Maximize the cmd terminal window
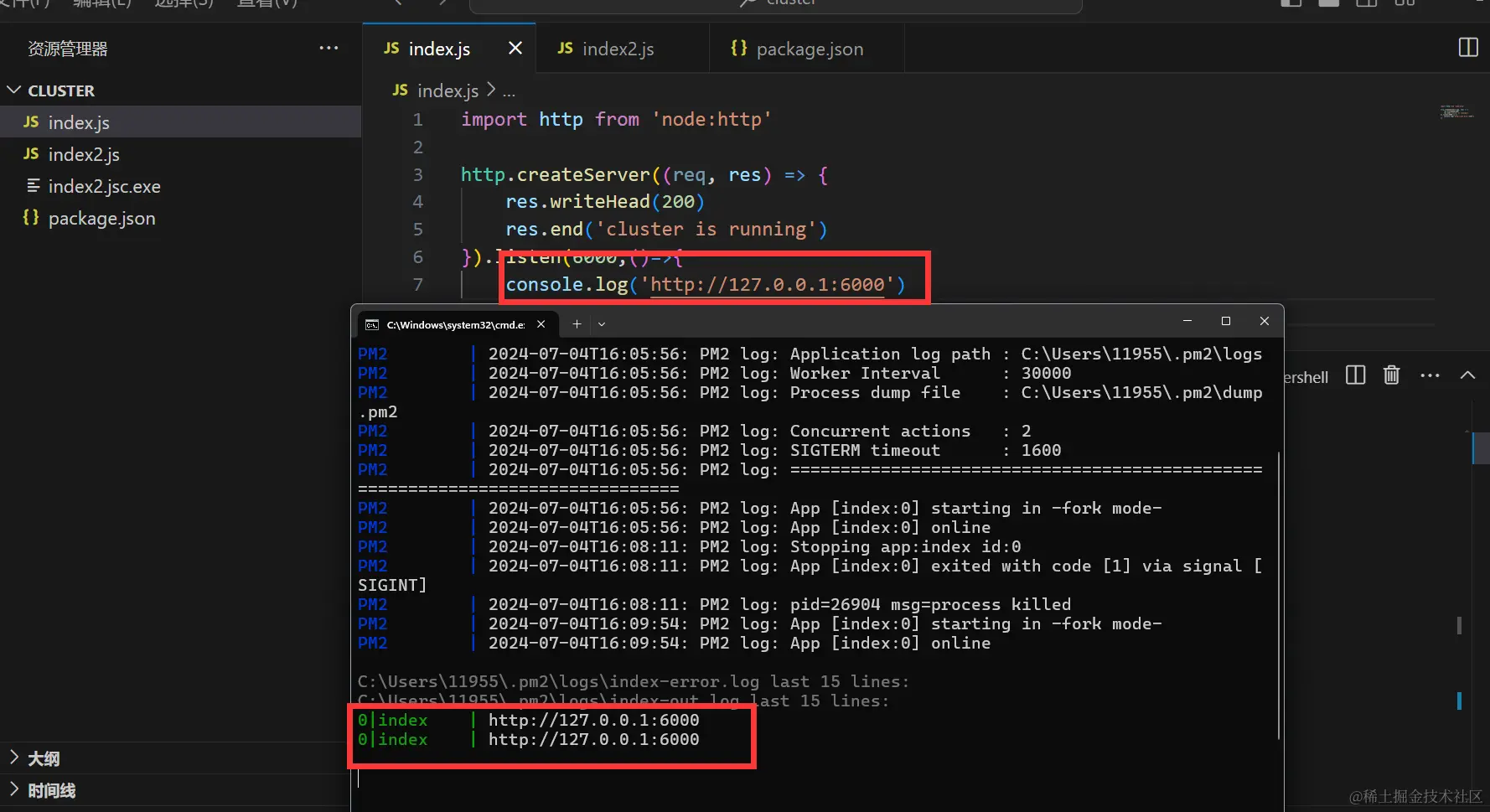This screenshot has width=1490, height=812. [1225, 321]
